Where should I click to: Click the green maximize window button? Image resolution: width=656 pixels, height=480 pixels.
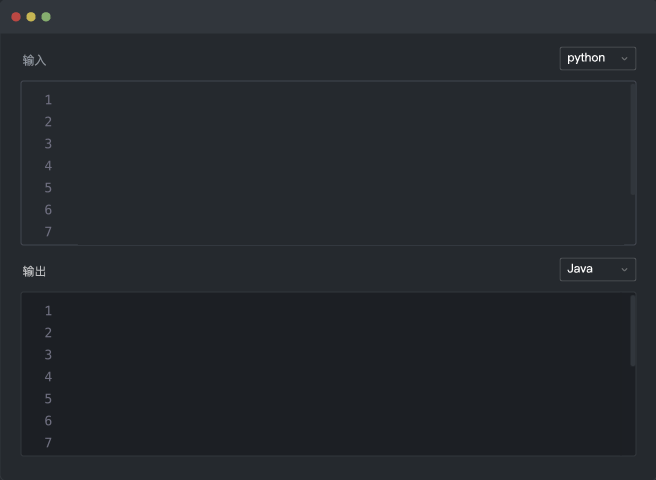click(x=46, y=17)
